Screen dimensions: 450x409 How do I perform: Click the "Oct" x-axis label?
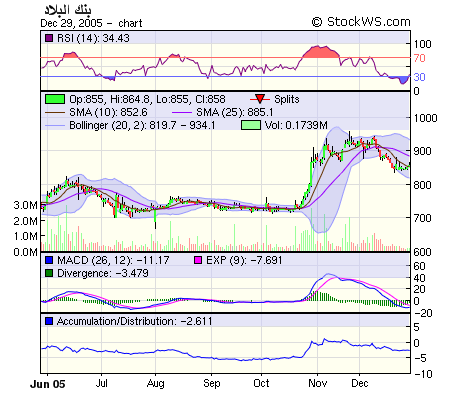[261, 383]
